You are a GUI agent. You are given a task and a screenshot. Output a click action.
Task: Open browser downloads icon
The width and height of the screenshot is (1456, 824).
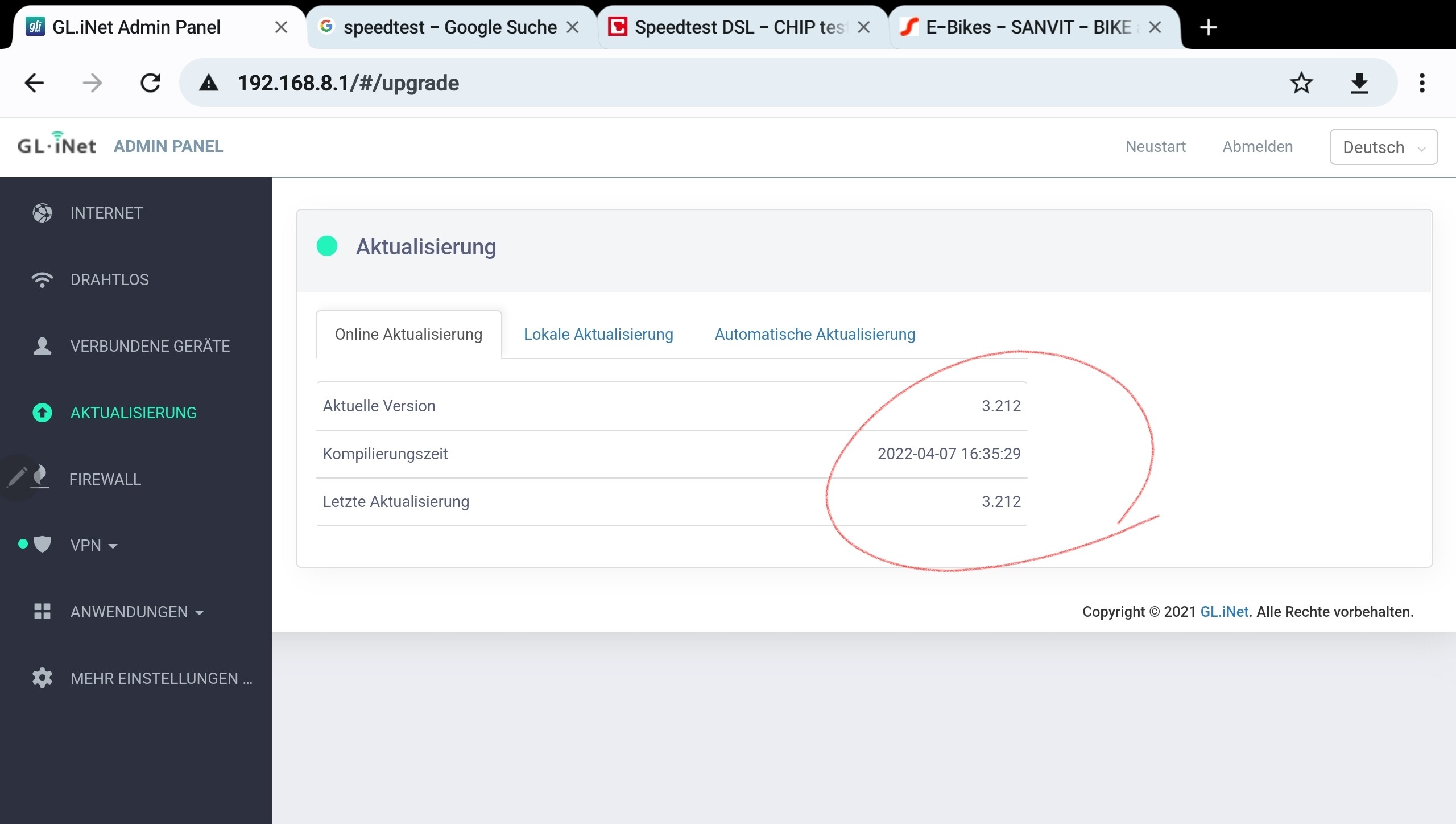click(x=1359, y=83)
